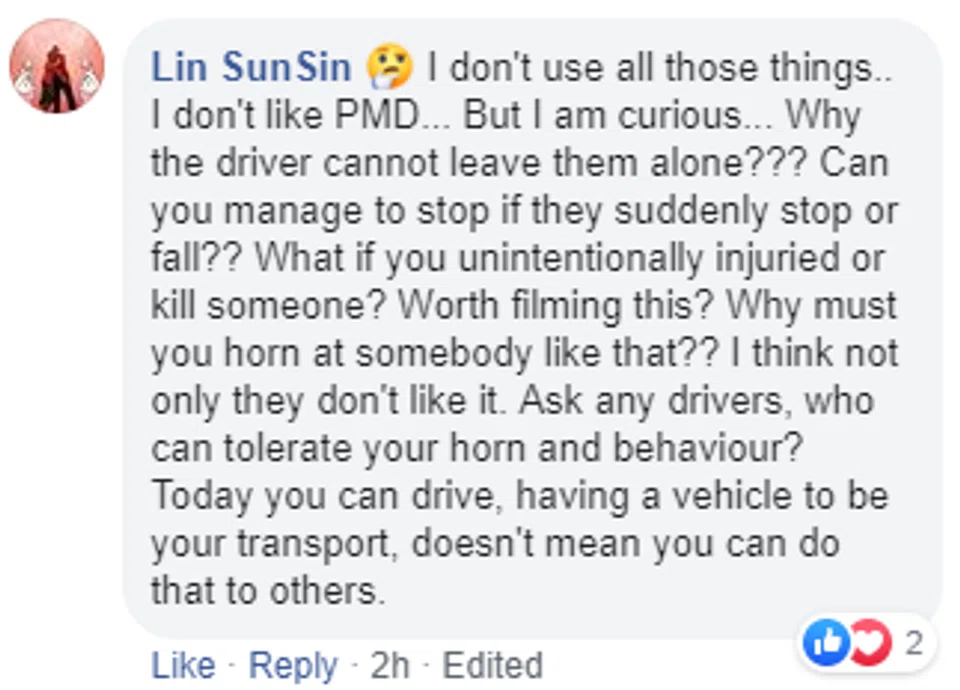
Task: Click the phrase 'But I am curious'
Action: pyautogui.click(x=603, y=116)
